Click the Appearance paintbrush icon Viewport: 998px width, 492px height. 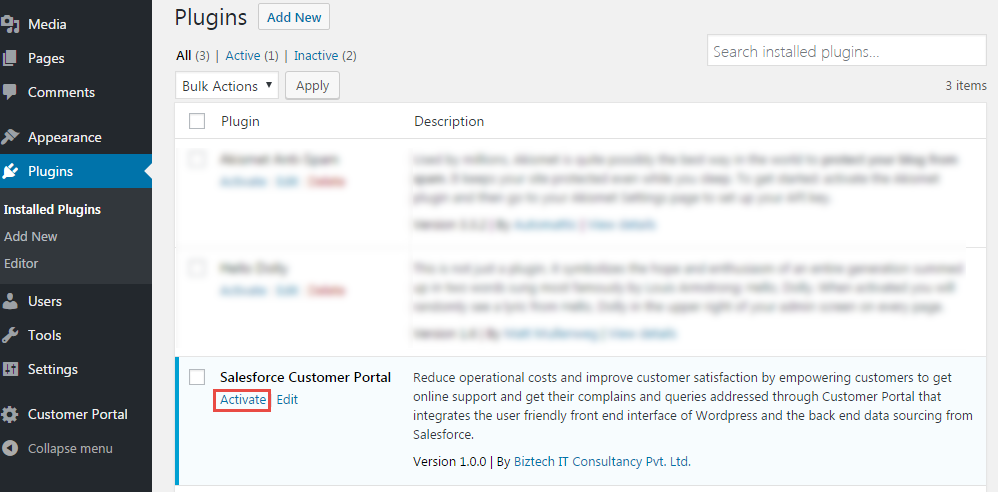(x=10, y=137)
